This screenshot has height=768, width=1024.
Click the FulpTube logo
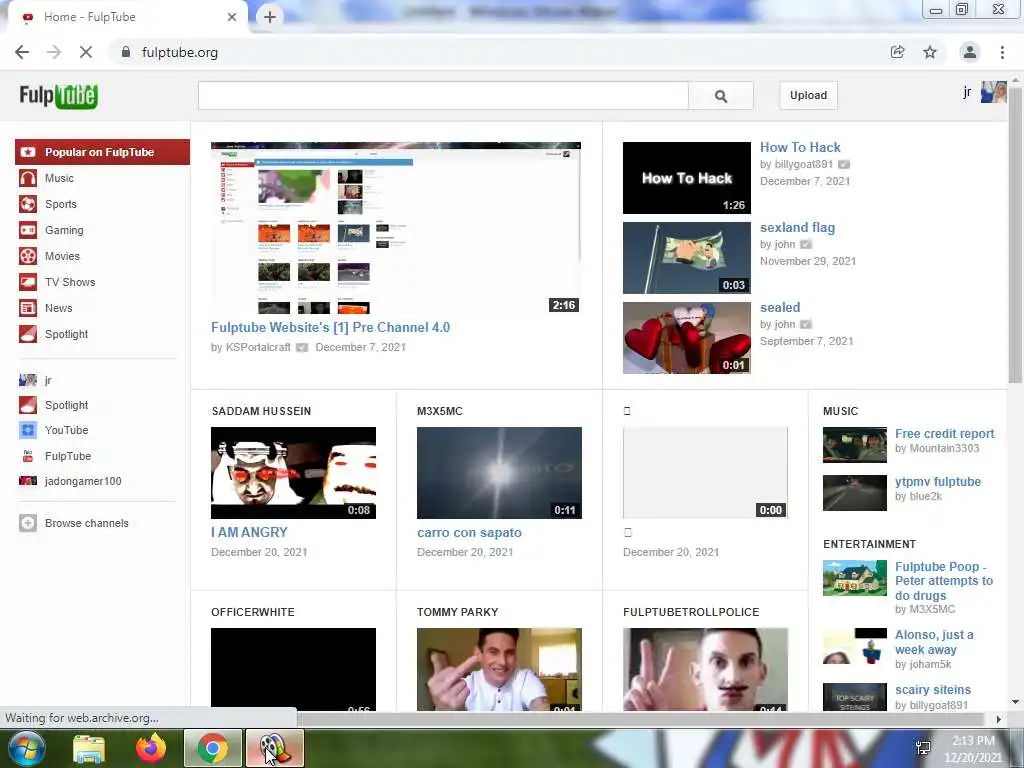coord(59,96)
